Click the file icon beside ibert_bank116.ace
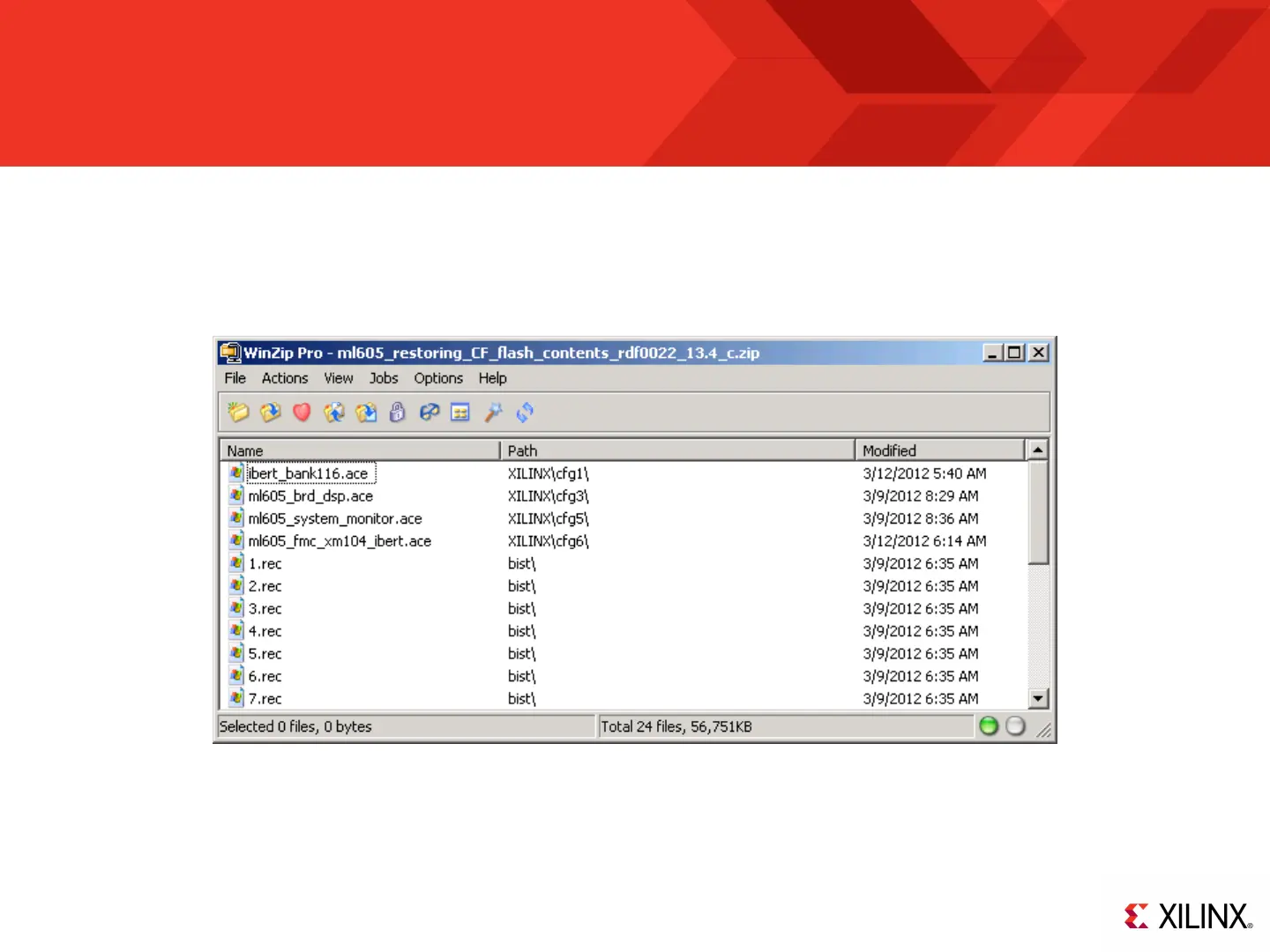The width and height of the screenshot is (1270, 952). click(x=236, y=473)
